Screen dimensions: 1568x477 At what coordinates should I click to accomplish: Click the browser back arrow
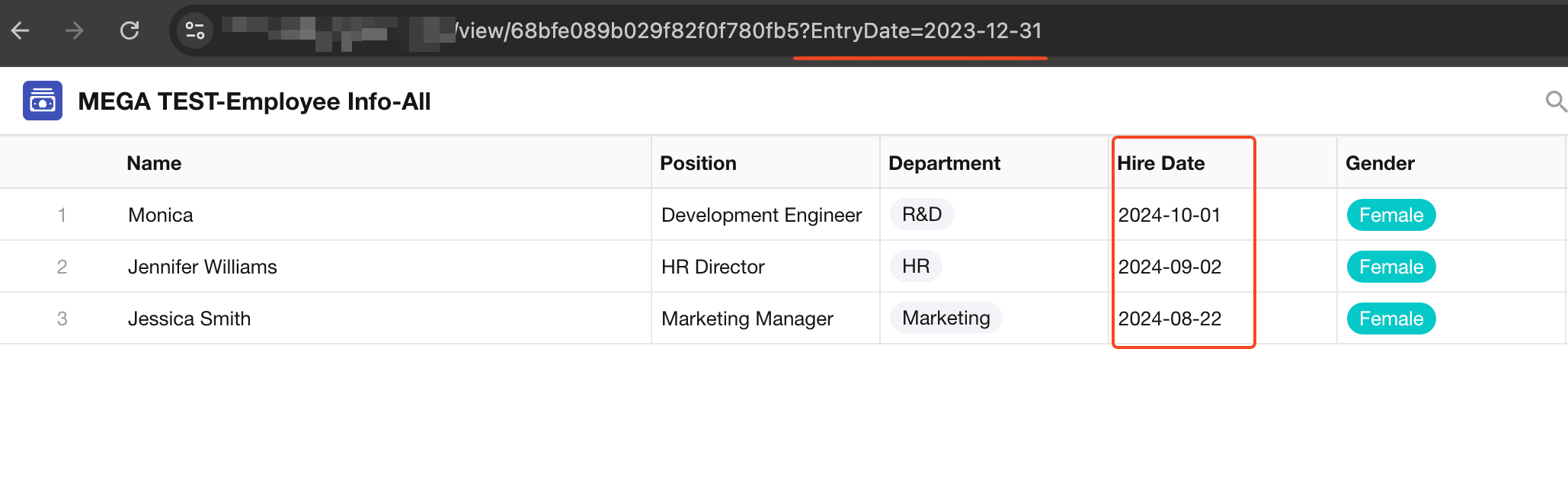click(x=21, y=30)
